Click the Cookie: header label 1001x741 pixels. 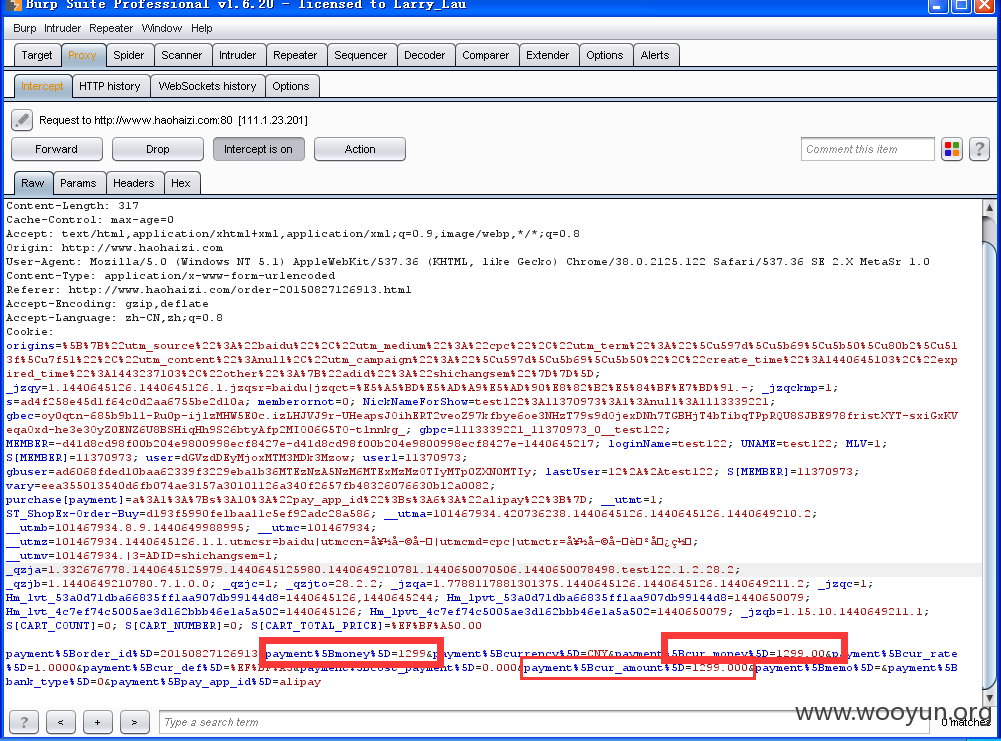click(27, 332)
